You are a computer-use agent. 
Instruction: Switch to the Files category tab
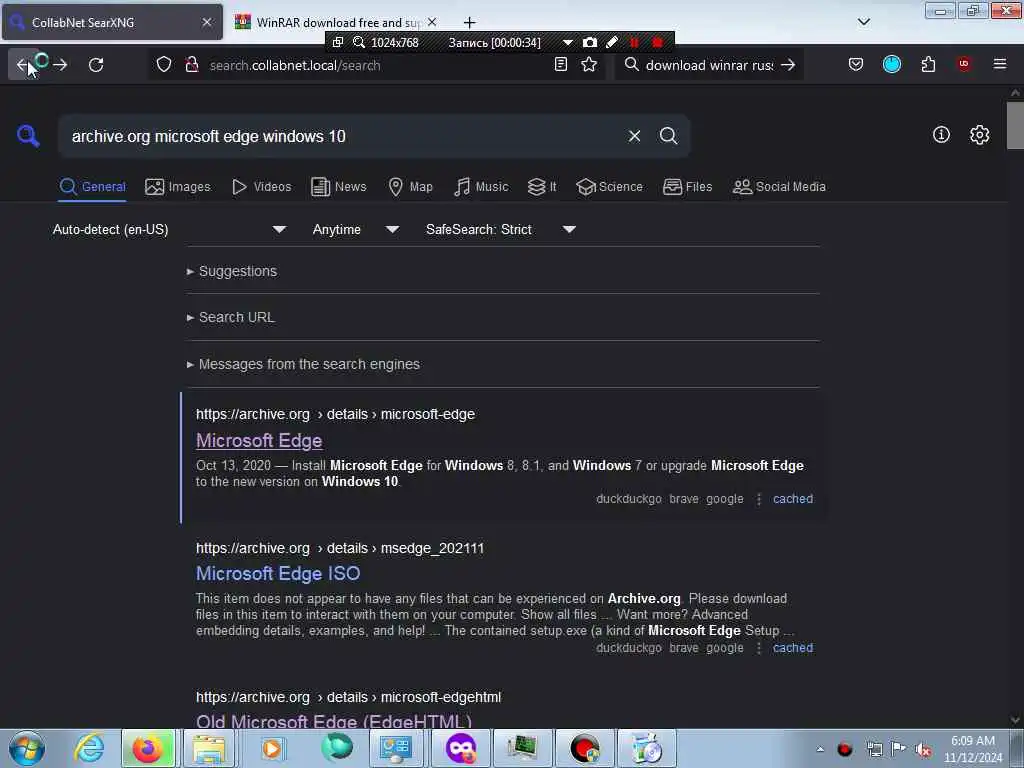tap(687, 187)
